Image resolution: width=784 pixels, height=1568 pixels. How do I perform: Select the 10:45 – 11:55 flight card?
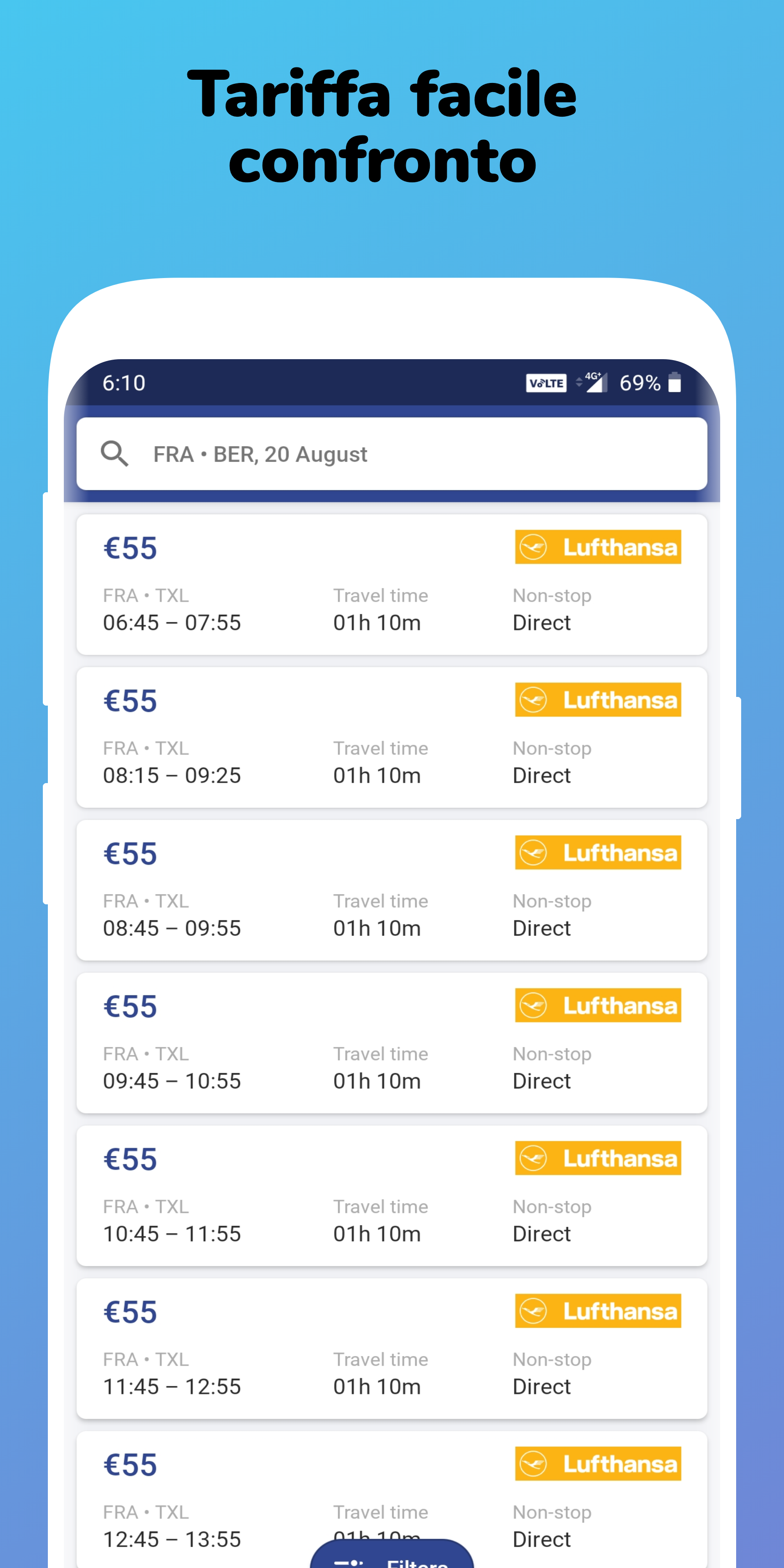[x=392, y=1196]
